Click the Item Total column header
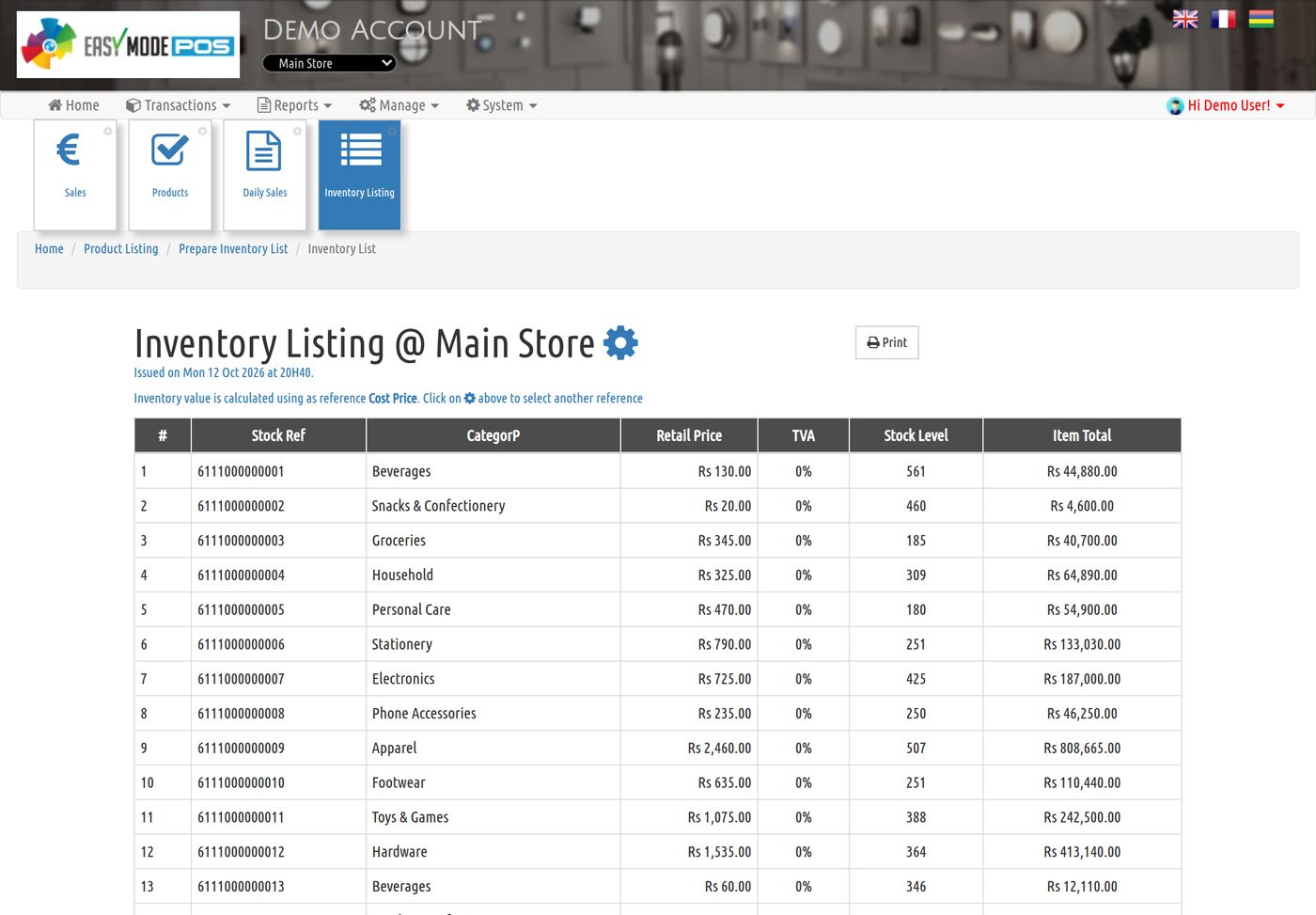 point(1082,435)
